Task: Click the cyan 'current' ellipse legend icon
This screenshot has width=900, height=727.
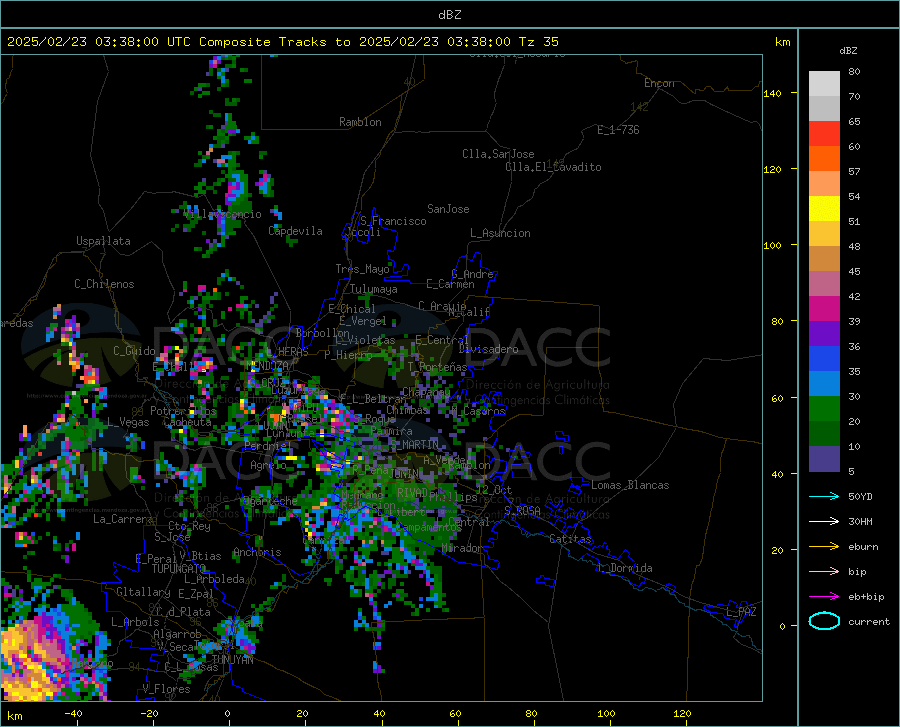Action: 824,621
